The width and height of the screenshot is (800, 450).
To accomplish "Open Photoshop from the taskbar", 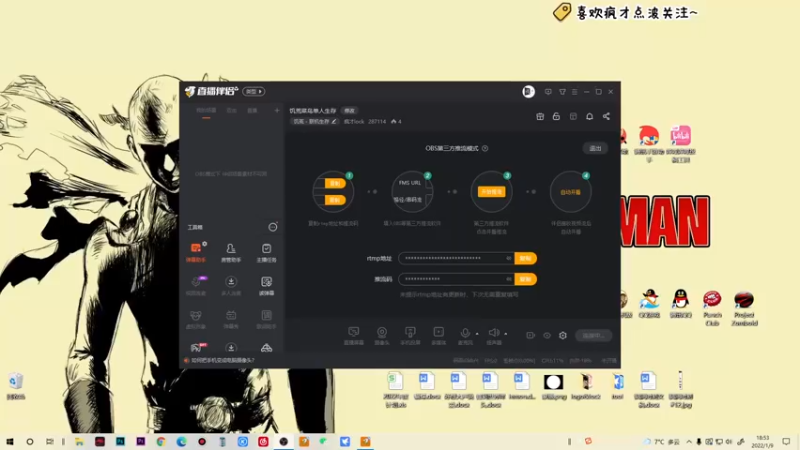I will 120,441.
